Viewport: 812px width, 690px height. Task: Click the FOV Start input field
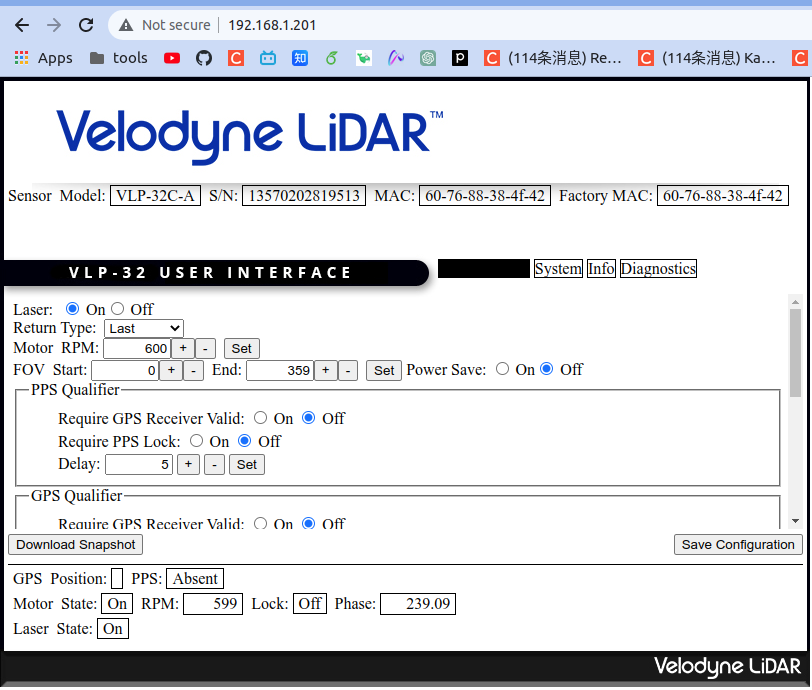(x=125, y=370)
